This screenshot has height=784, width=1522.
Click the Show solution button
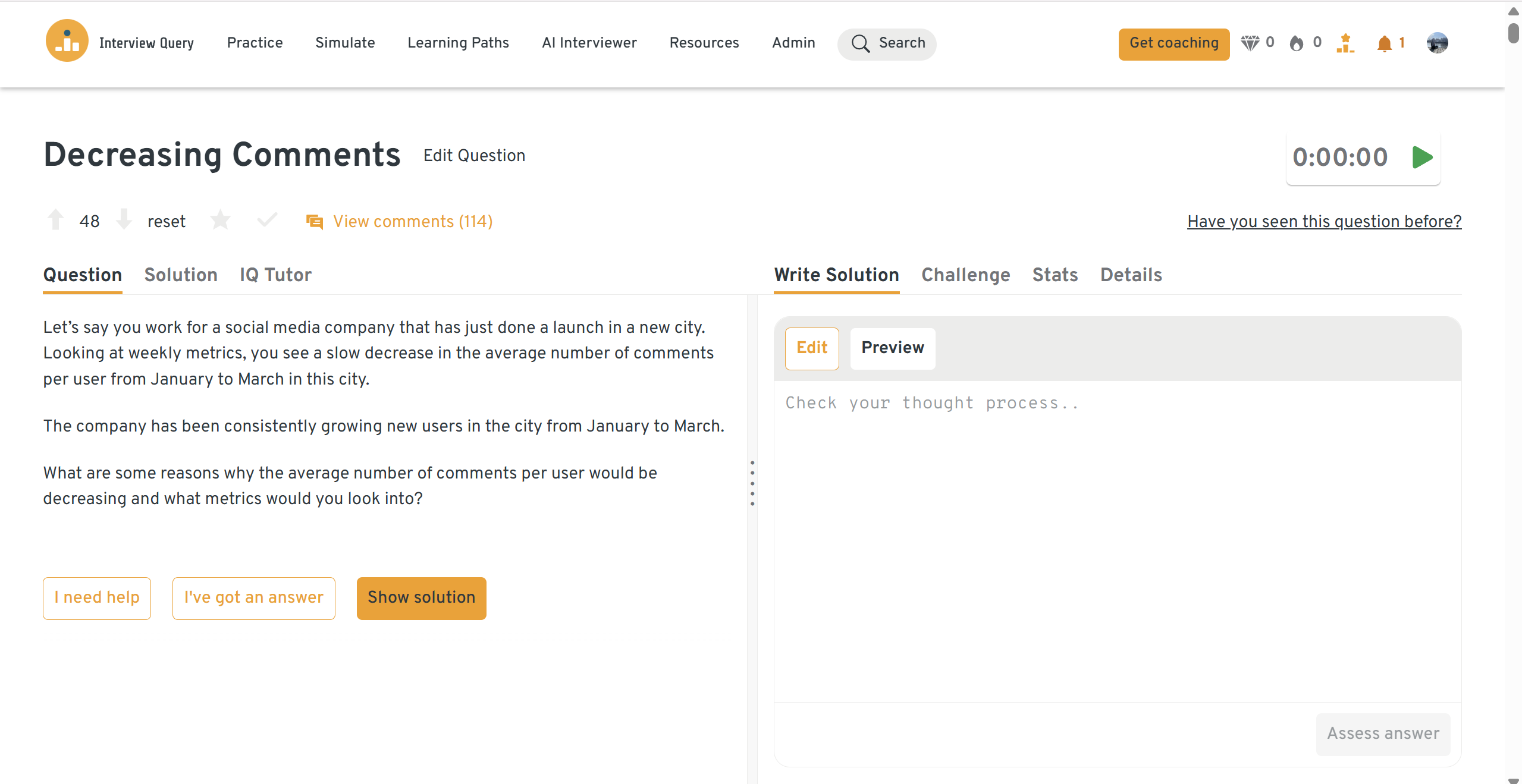(x=421, y=597)
